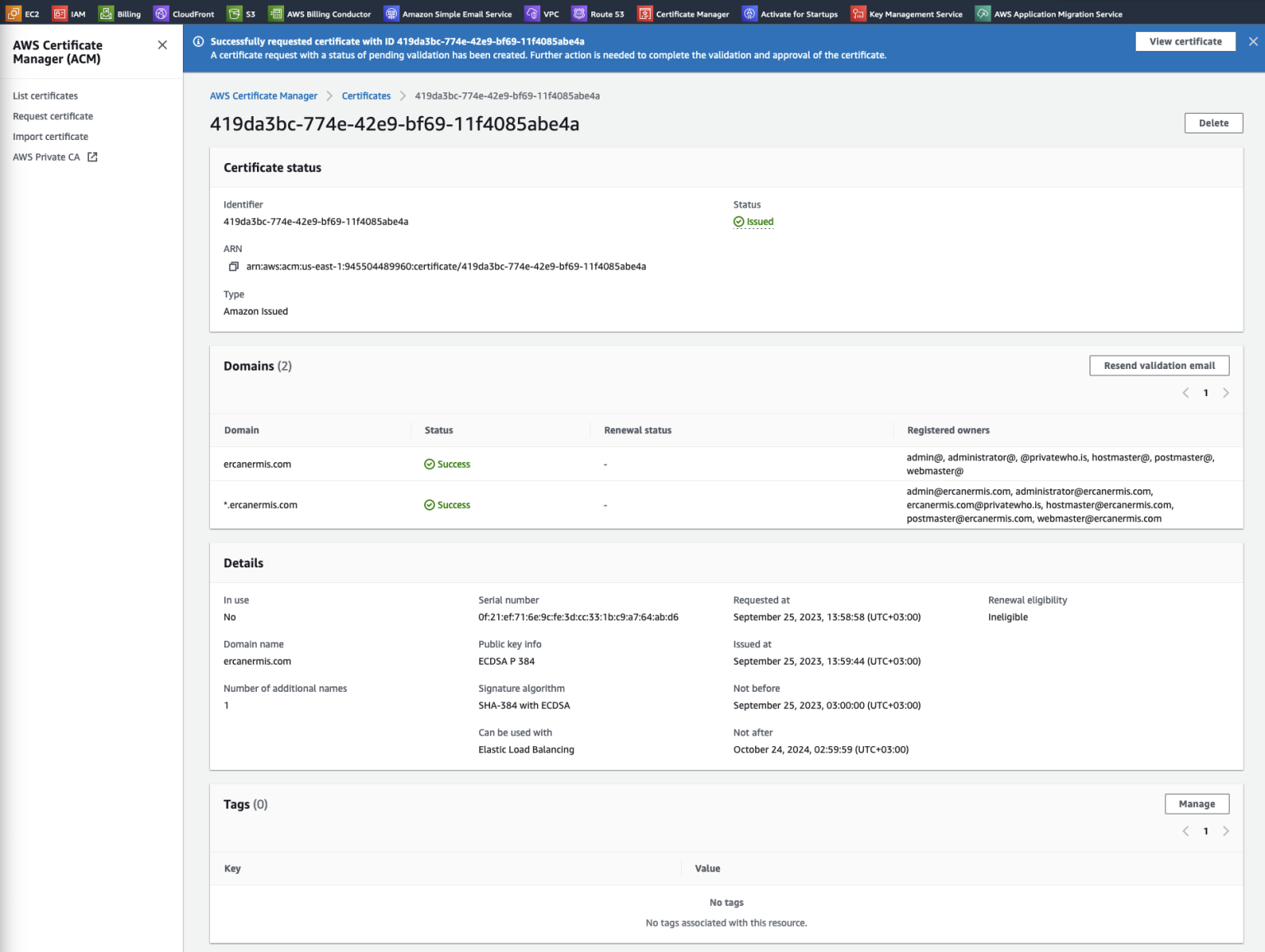Dismiss the success notification banner

coord(1253,42)
